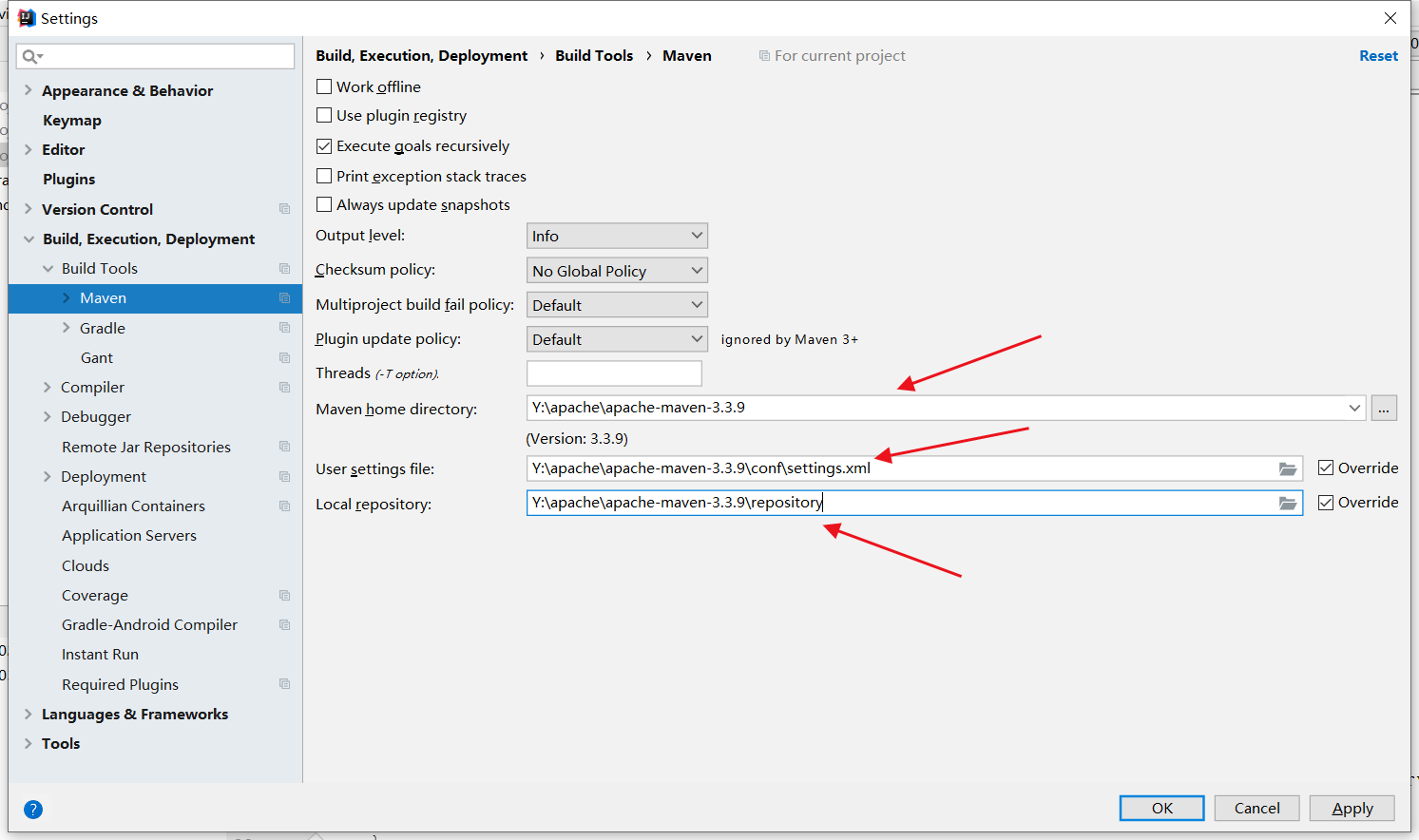The image size is (1419, 840).
Task: Collapse the Build, Execution, Deployment section
Action: click(x=29, y=239)
